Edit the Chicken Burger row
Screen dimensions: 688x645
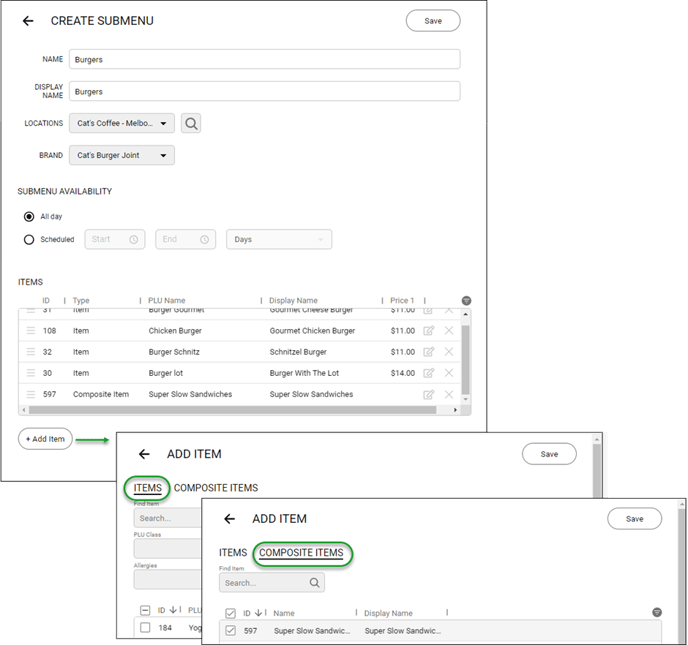429,330
